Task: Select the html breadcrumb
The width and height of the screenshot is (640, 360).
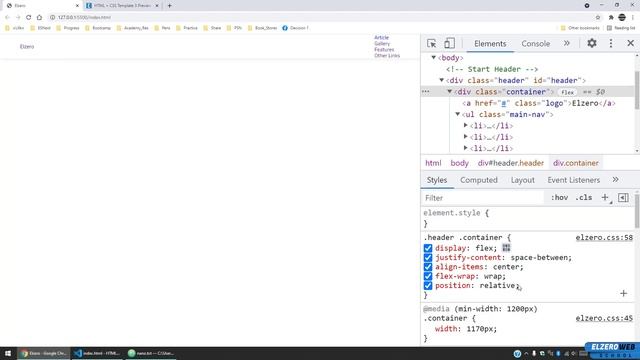Action: tap(433, 163)
